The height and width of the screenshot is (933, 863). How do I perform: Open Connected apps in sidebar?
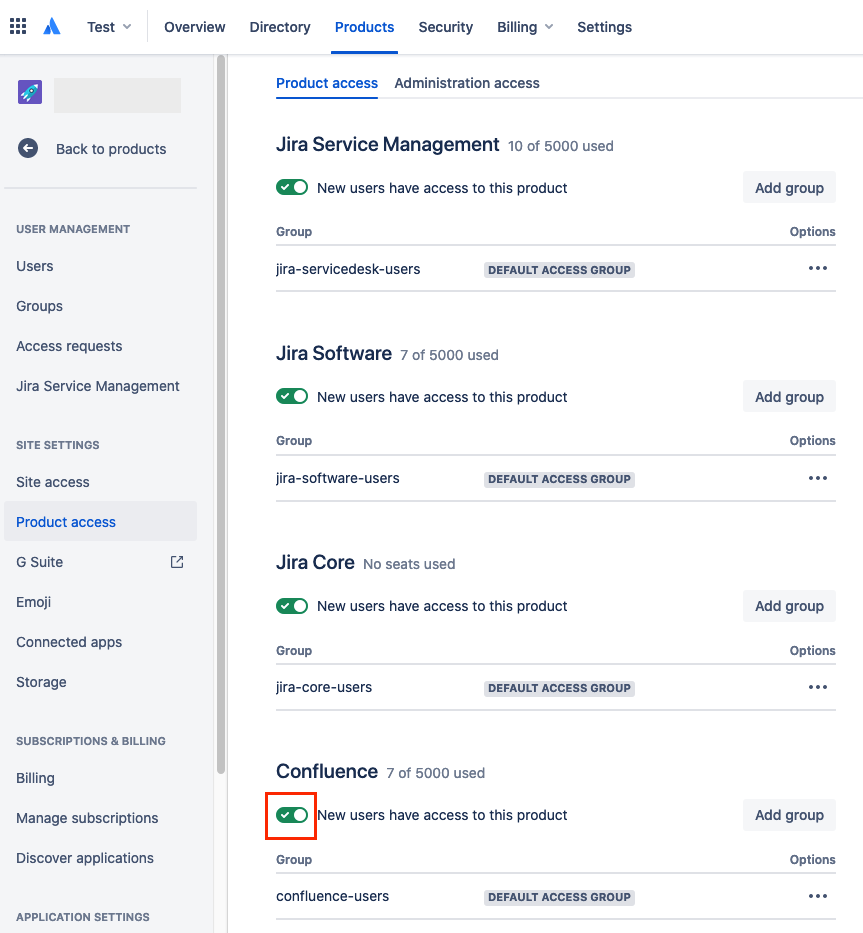click(x=69, y=641)
